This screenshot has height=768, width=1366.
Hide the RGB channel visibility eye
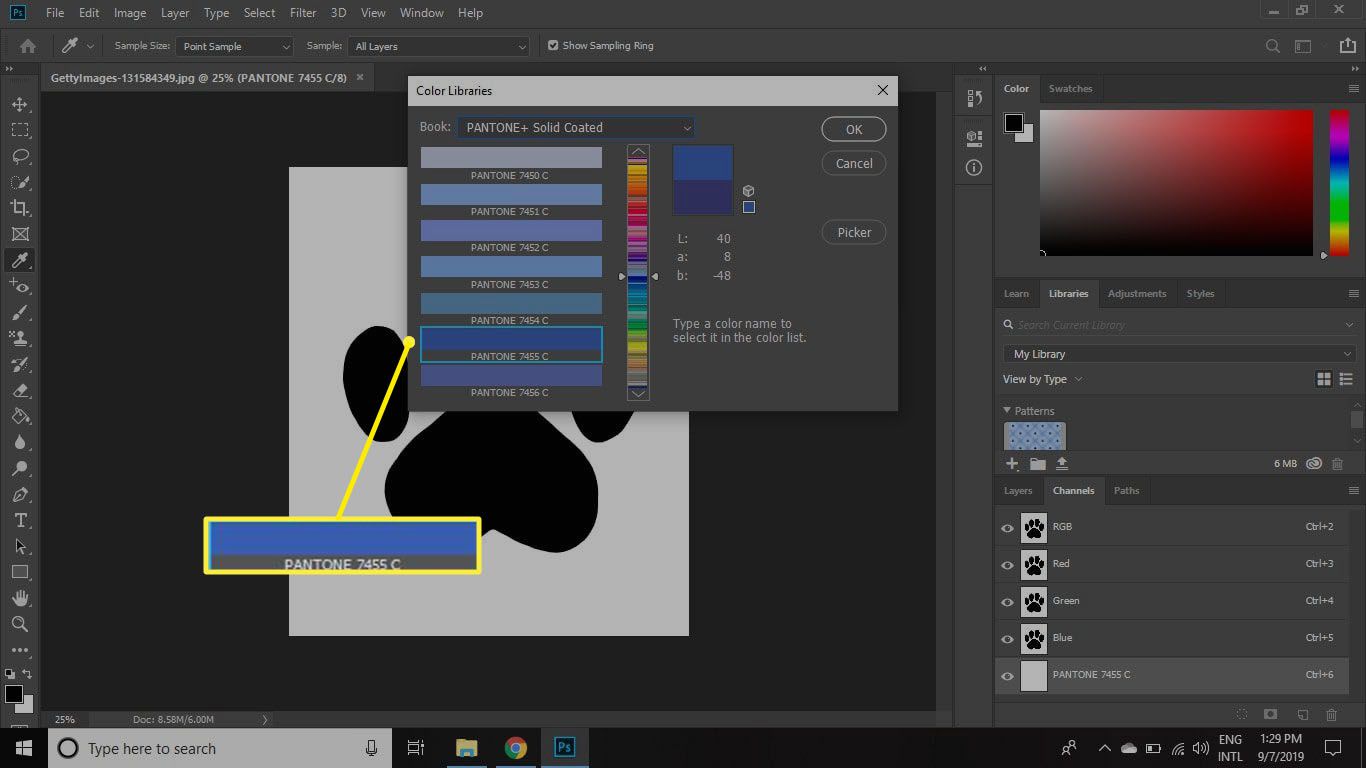[1007, 528]
